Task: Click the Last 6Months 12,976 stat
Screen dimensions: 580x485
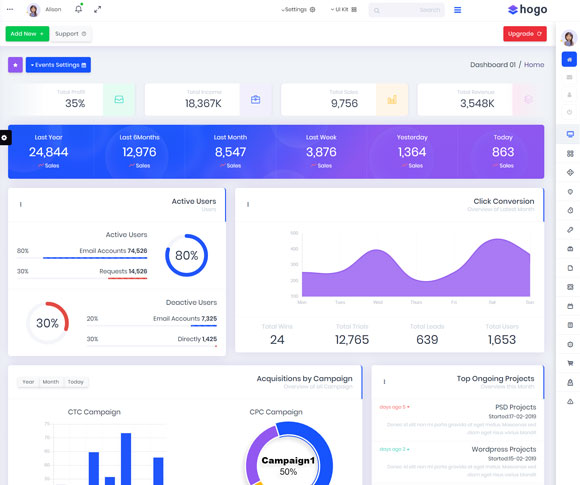Action: (x=139, y=152)
